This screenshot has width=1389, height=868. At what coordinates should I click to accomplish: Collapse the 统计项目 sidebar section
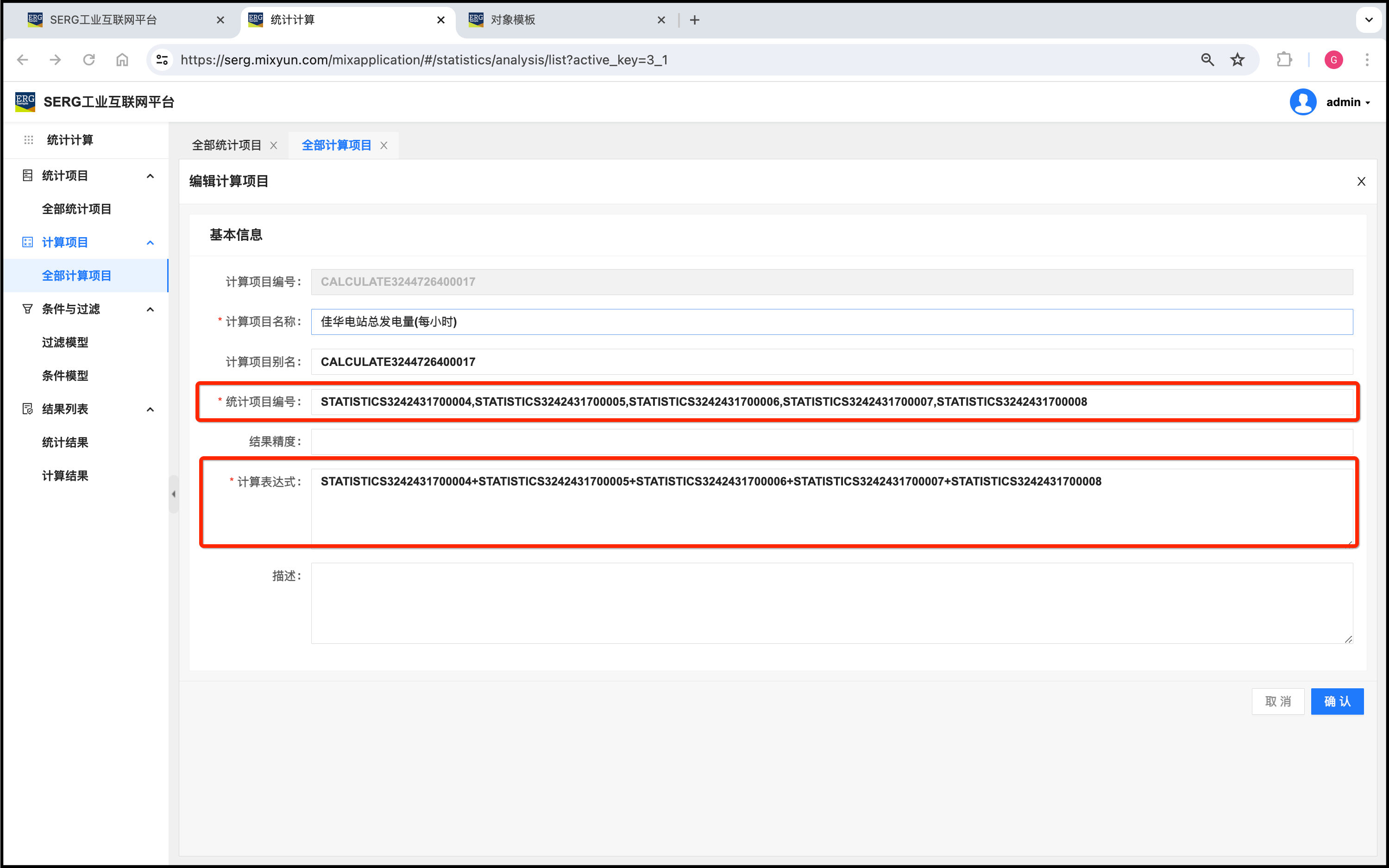(x=151, y=176)
